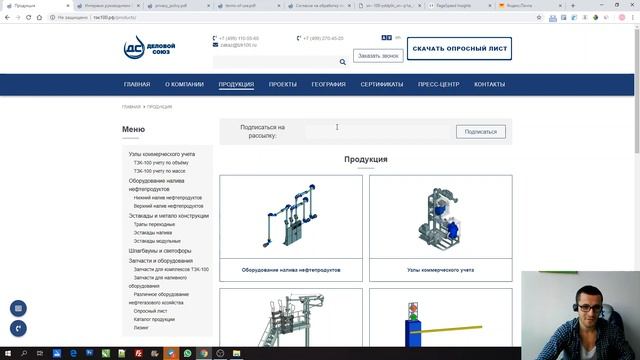Image resolution: width=640 pixels, height=360 pixels.
Task: Click the floating round form button
Action: pos(18,308)
